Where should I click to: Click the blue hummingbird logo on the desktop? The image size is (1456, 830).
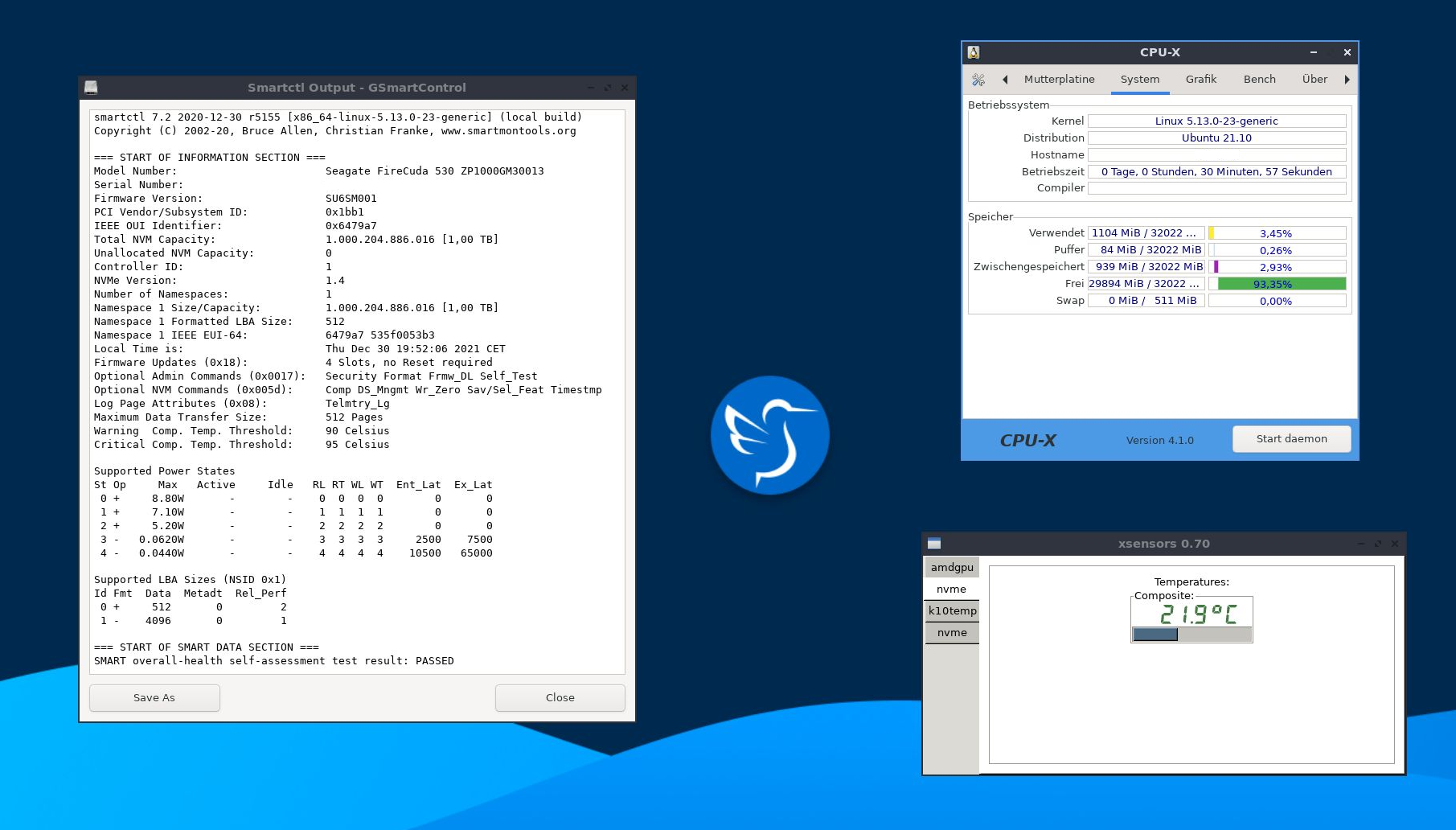click(770, 434)
